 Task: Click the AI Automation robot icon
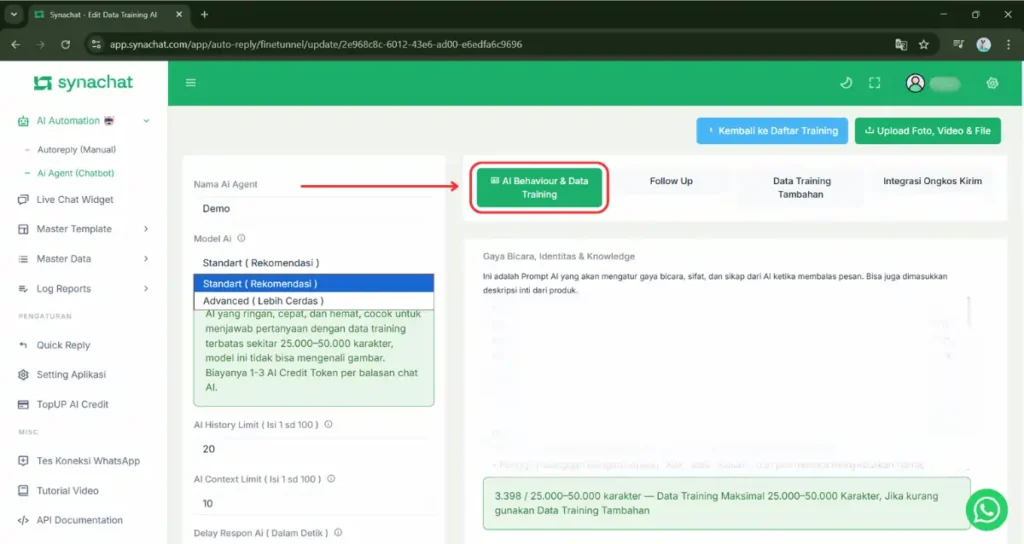click(24, 121)
